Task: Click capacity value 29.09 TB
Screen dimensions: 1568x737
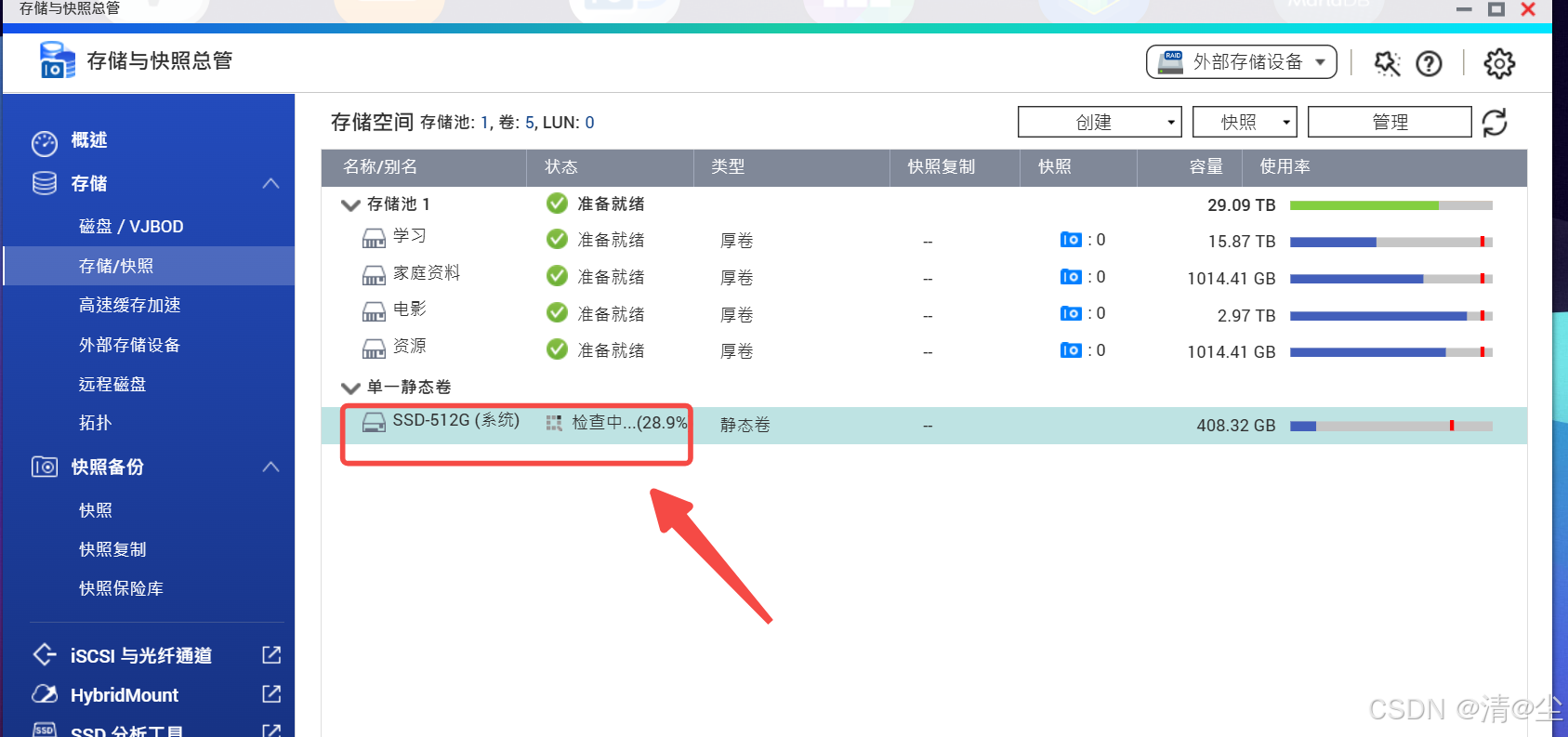Action: point(1242,205)
